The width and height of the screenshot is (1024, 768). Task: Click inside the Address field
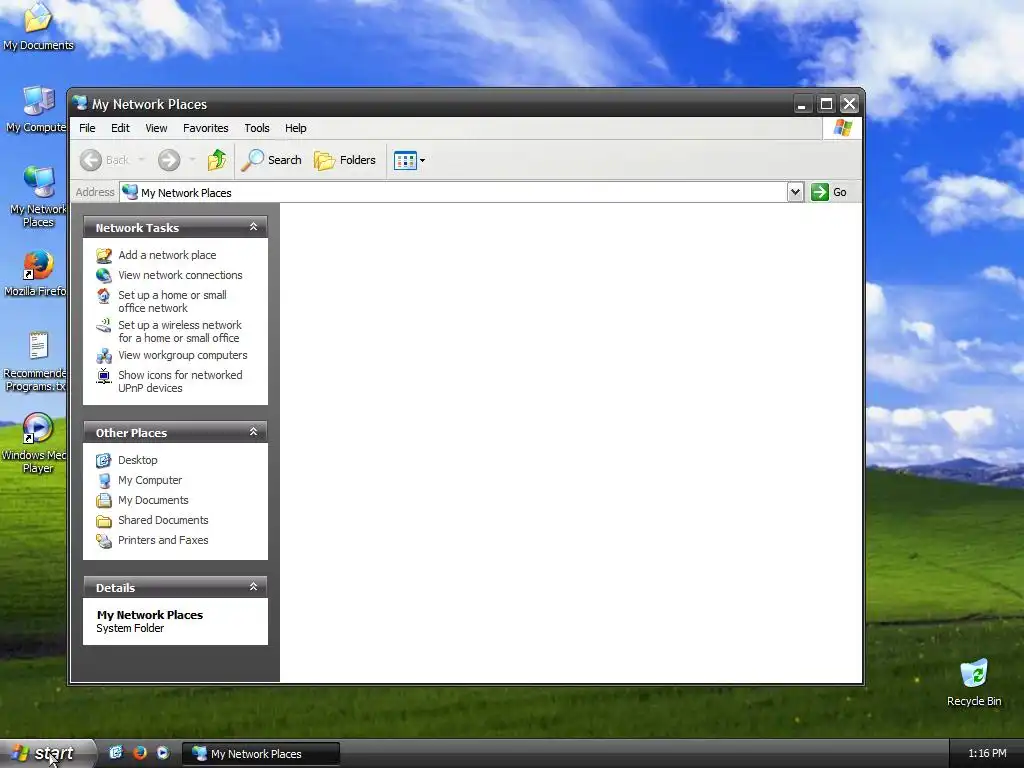(x=453, y=192)
